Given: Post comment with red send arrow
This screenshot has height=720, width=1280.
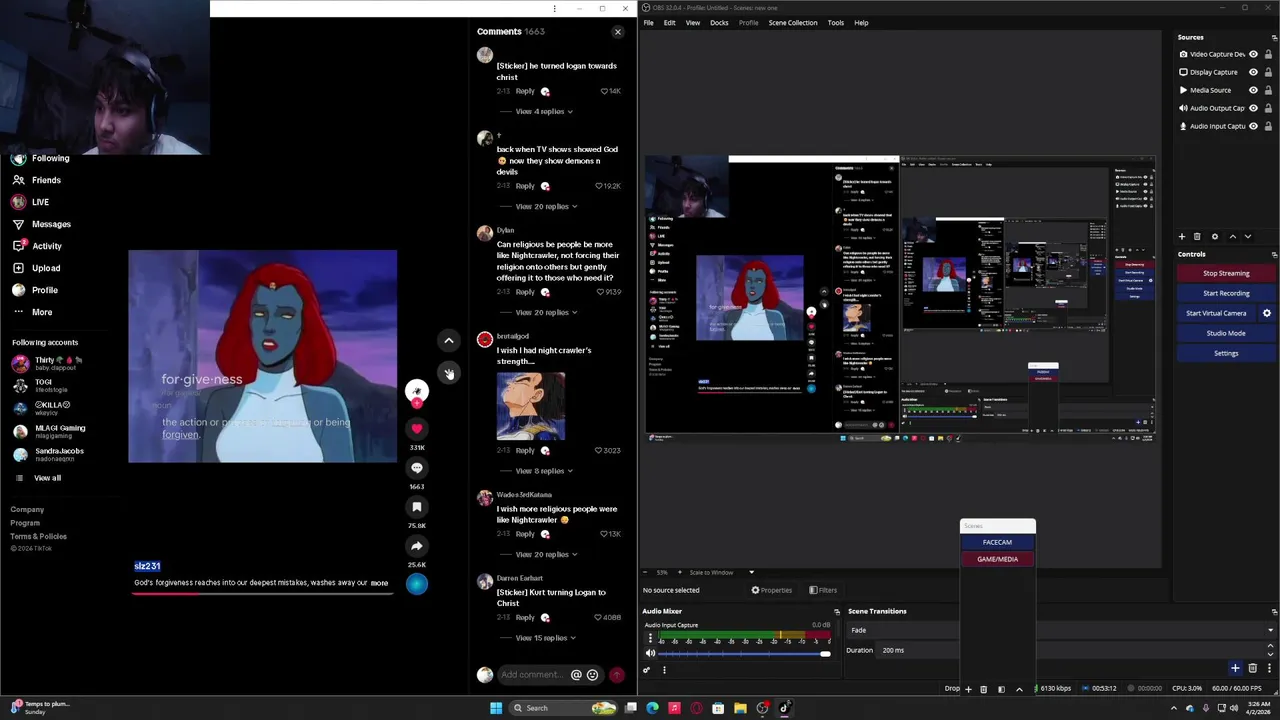Looking at the screenshot, I should tap(617, 675).
